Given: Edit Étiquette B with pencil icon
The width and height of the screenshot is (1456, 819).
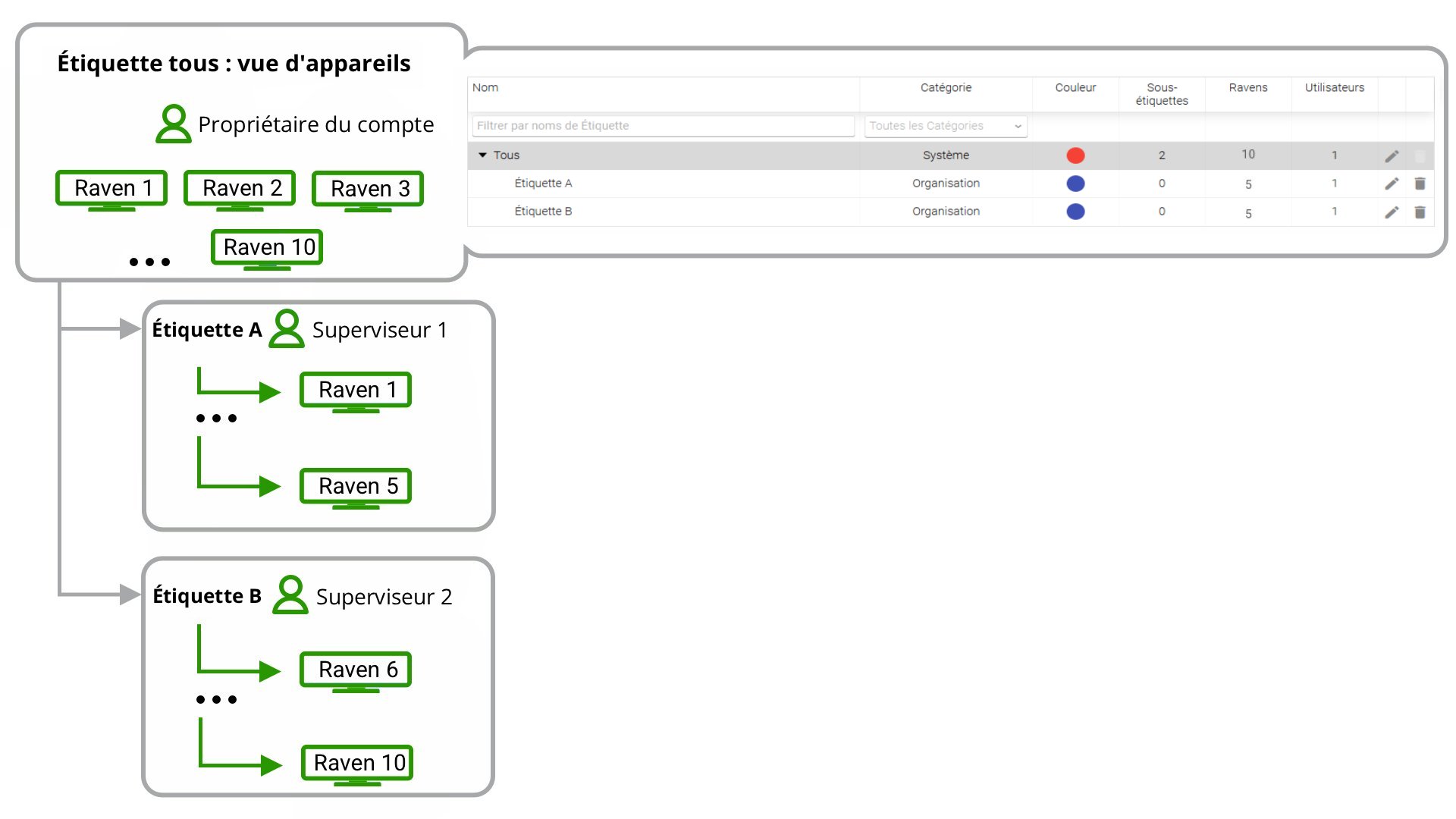Looking at the screenshot, I should pos(1392,212).
